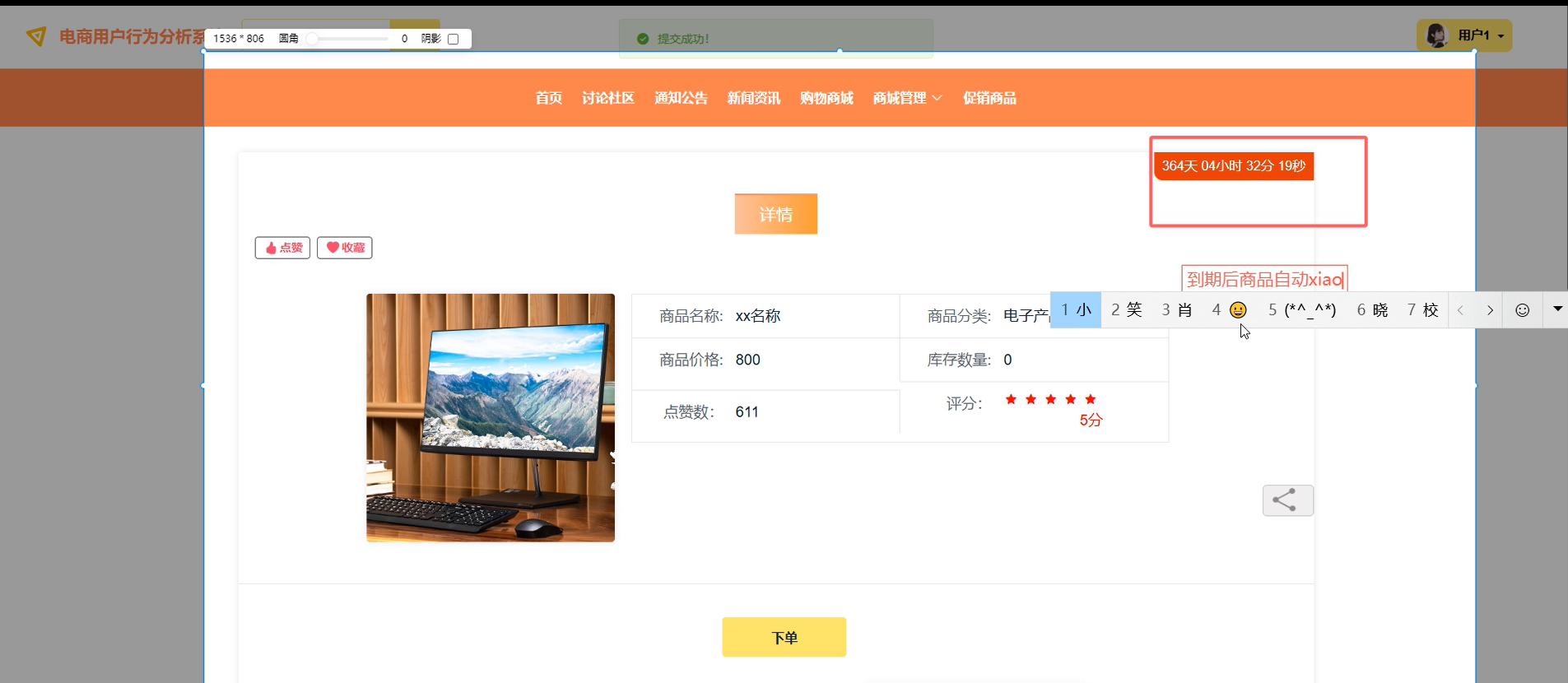Choose IME candidate 5 (*^_^*)
The image size is (1568, 683).
coord(1302,310)
